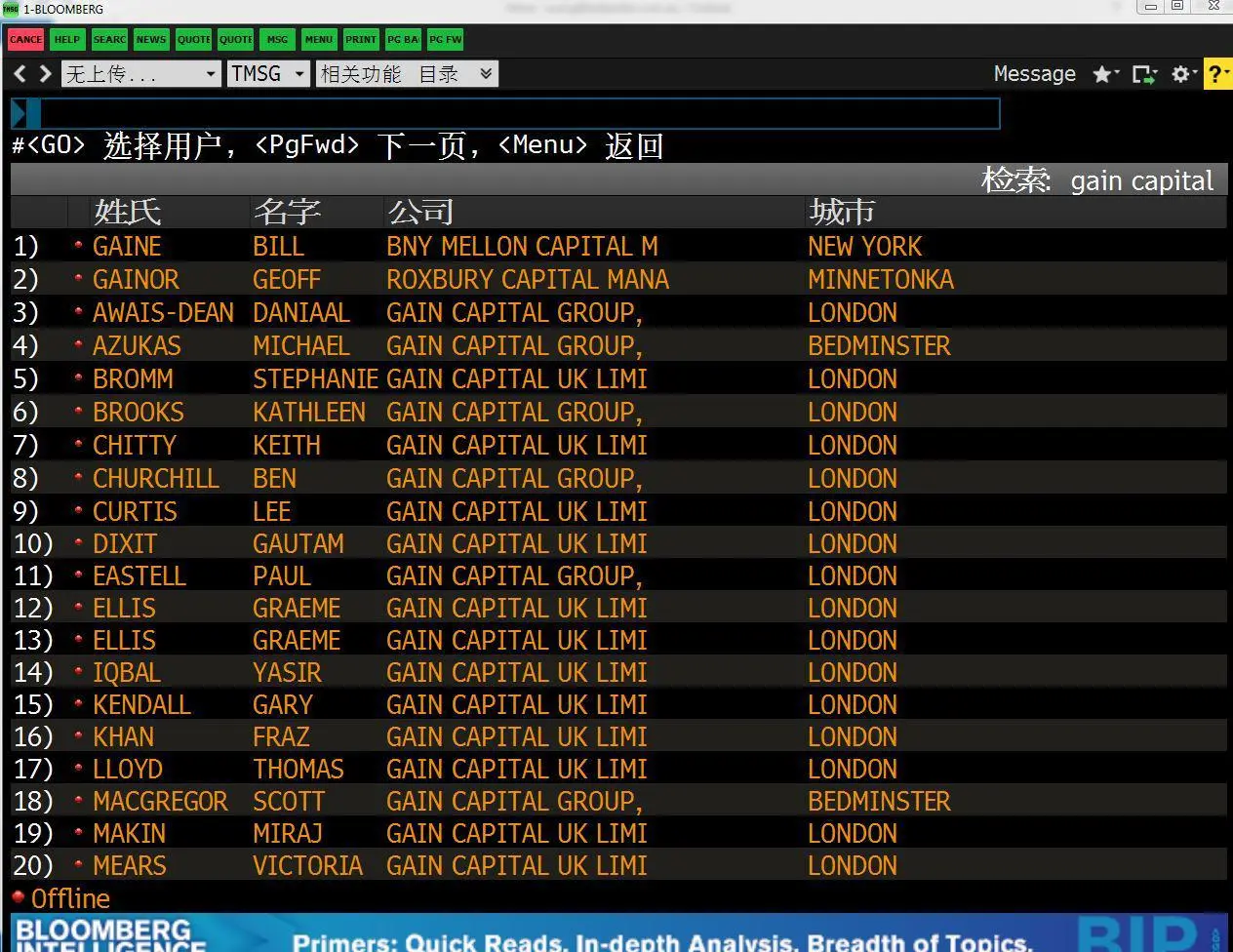Open the settings gear menu

(x=1183, y=74)
